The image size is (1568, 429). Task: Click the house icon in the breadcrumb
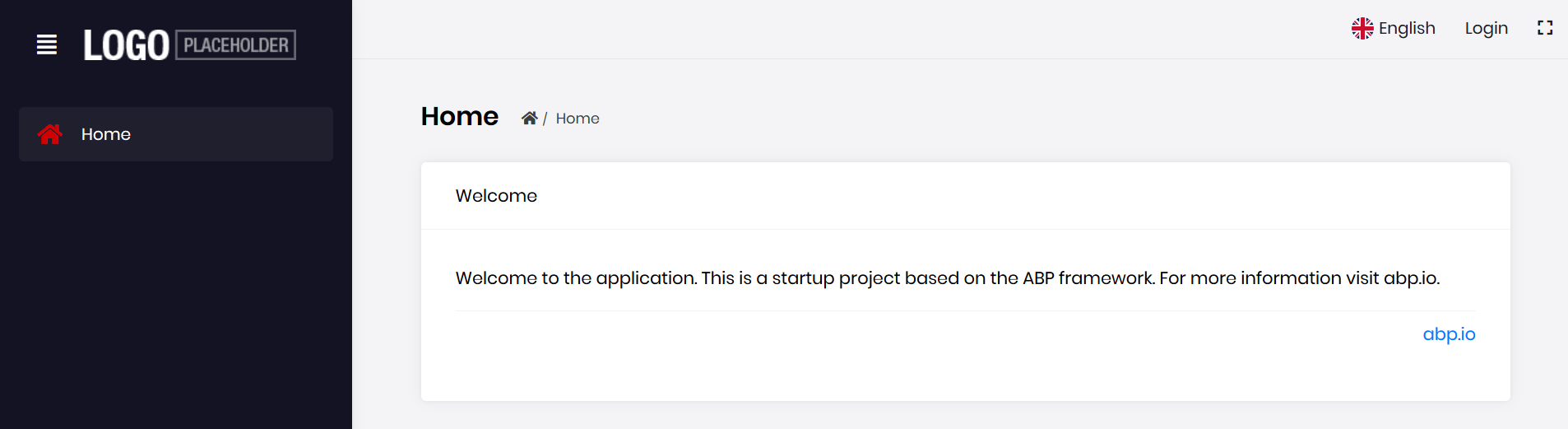click(529, 119)
